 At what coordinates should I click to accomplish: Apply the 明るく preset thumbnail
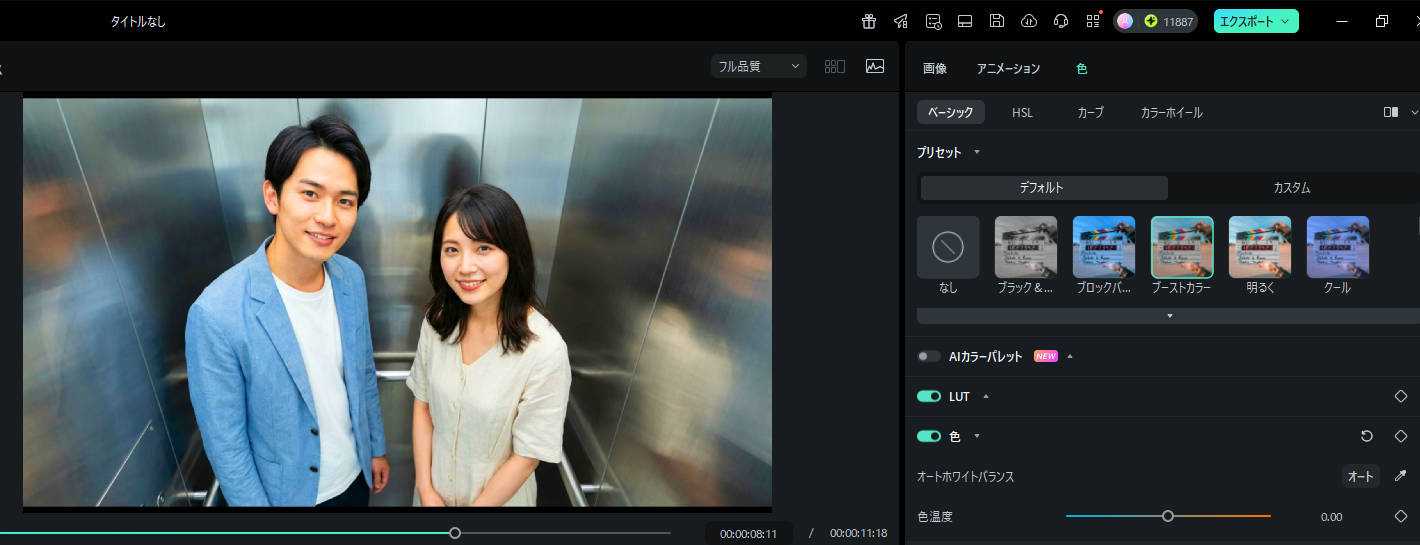click(1260, 247)
